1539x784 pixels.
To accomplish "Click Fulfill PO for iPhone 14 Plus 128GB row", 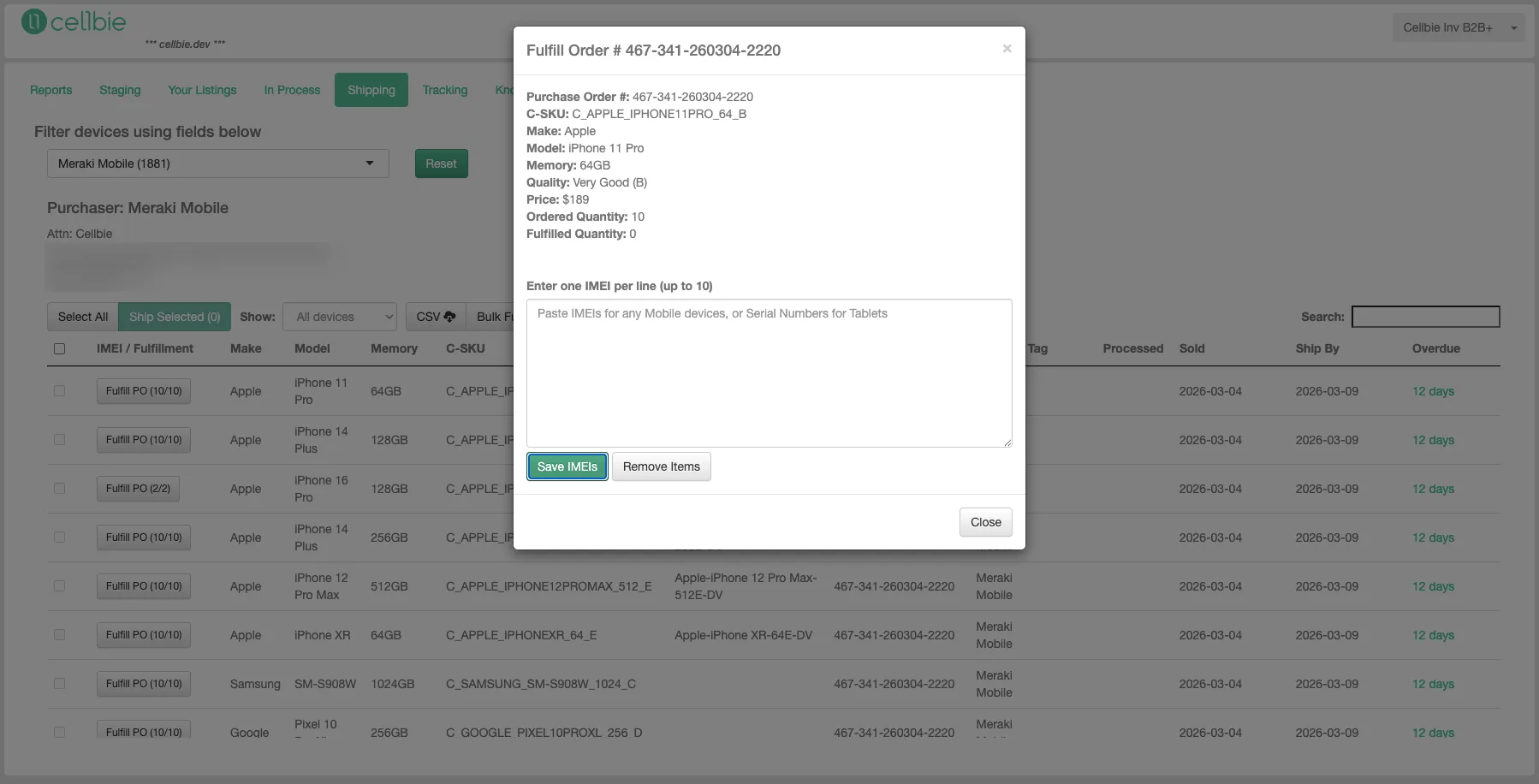I will coord(144,440).
